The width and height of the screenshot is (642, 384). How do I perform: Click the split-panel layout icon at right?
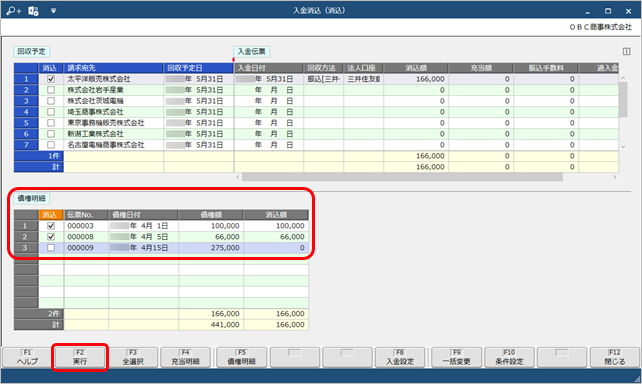click(x=626, y=51)
